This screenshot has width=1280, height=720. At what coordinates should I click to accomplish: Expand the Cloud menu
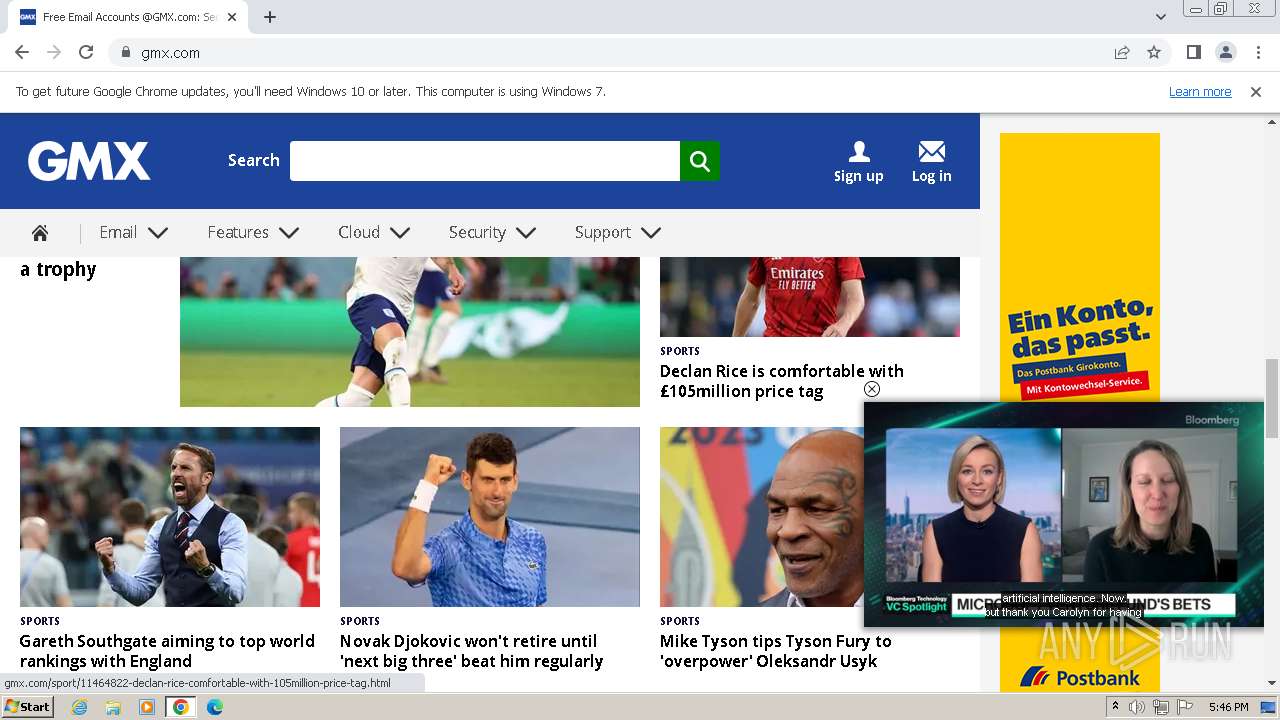click(374, 233)
